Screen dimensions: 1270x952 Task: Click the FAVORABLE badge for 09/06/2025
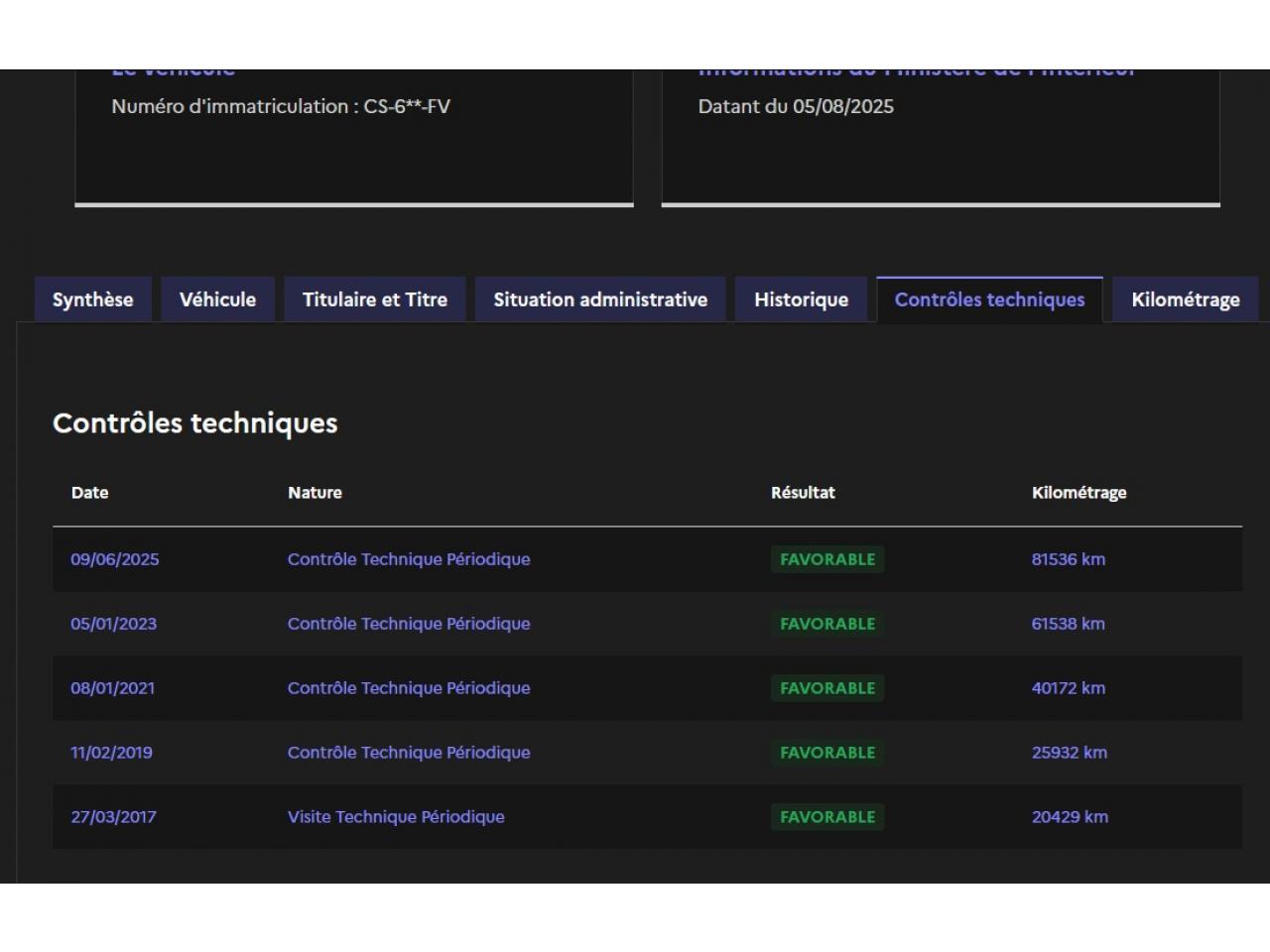click(827, 559)
